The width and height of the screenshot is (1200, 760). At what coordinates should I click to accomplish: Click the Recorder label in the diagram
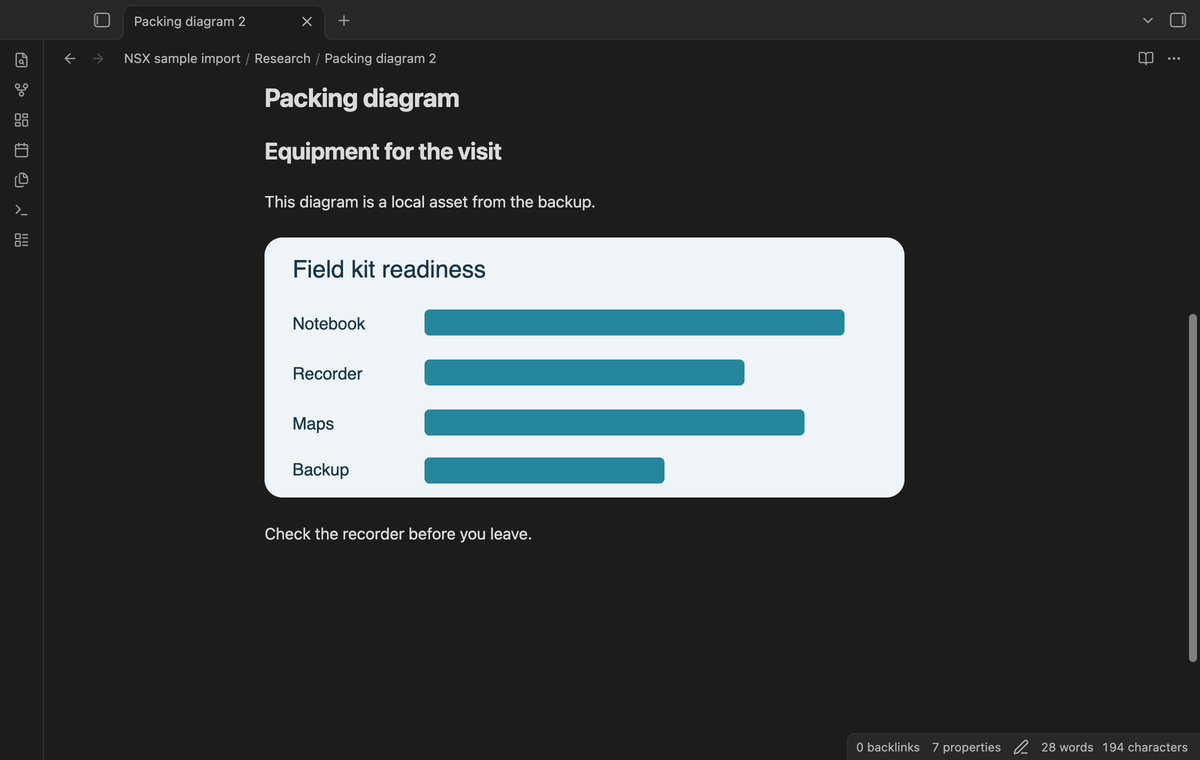(x=327, y=374)
